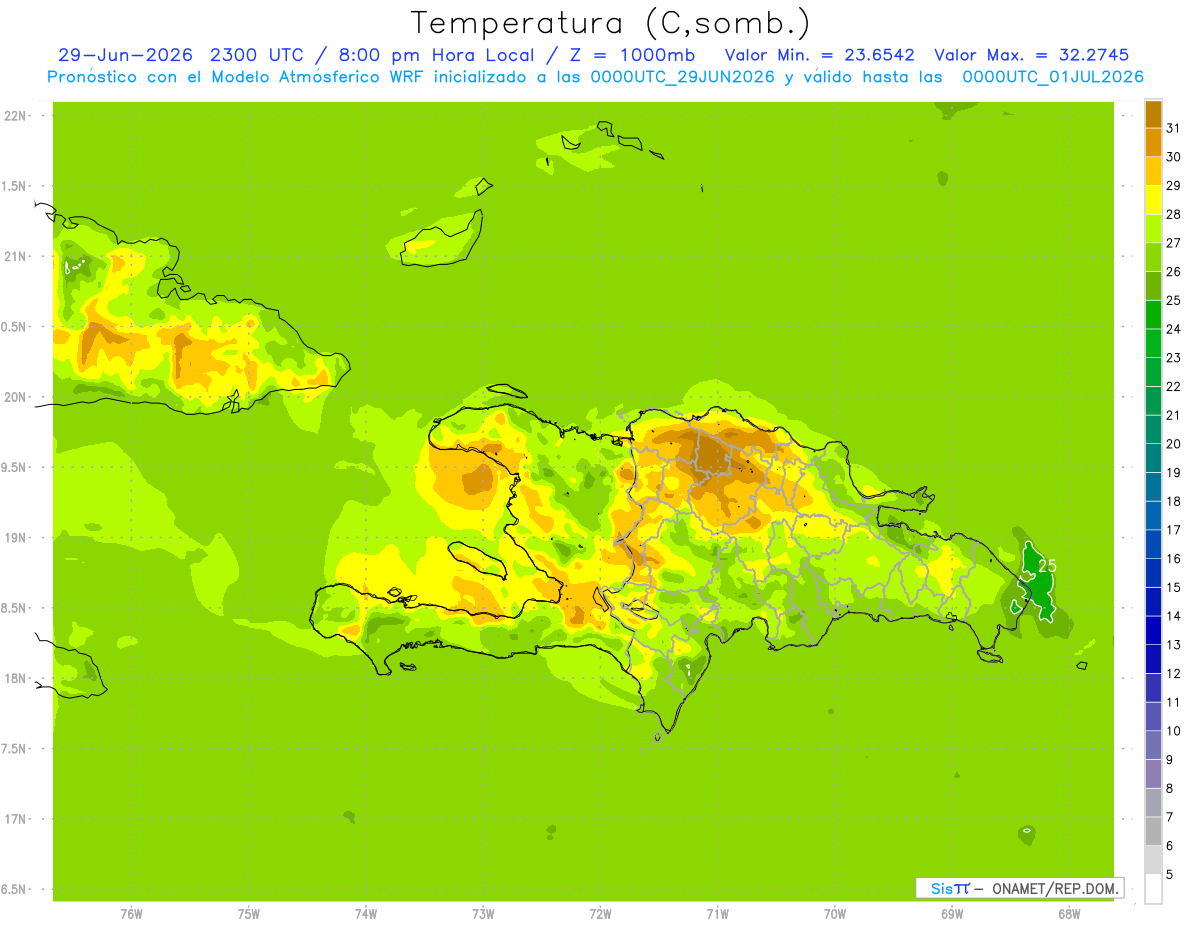Viewport: 1200px width, 927px height.
Task: Click the "69W" longitude label
Action: coord(952,914)
